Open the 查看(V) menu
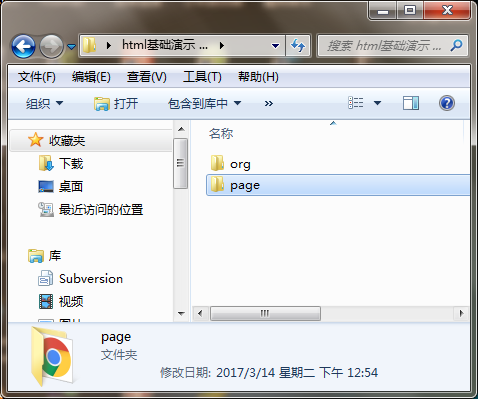Image resolution: width=478 pixels, height=399 pixels. [147, 77]
